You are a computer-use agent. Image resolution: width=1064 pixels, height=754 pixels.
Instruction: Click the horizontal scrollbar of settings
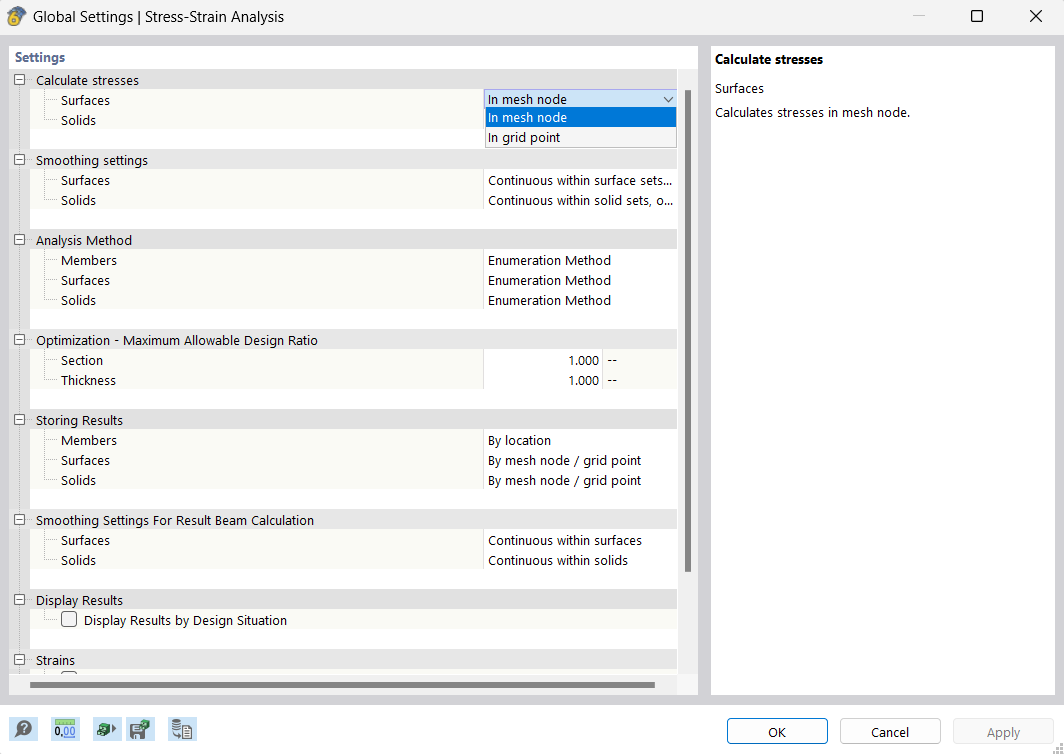(x=342, y=685)
